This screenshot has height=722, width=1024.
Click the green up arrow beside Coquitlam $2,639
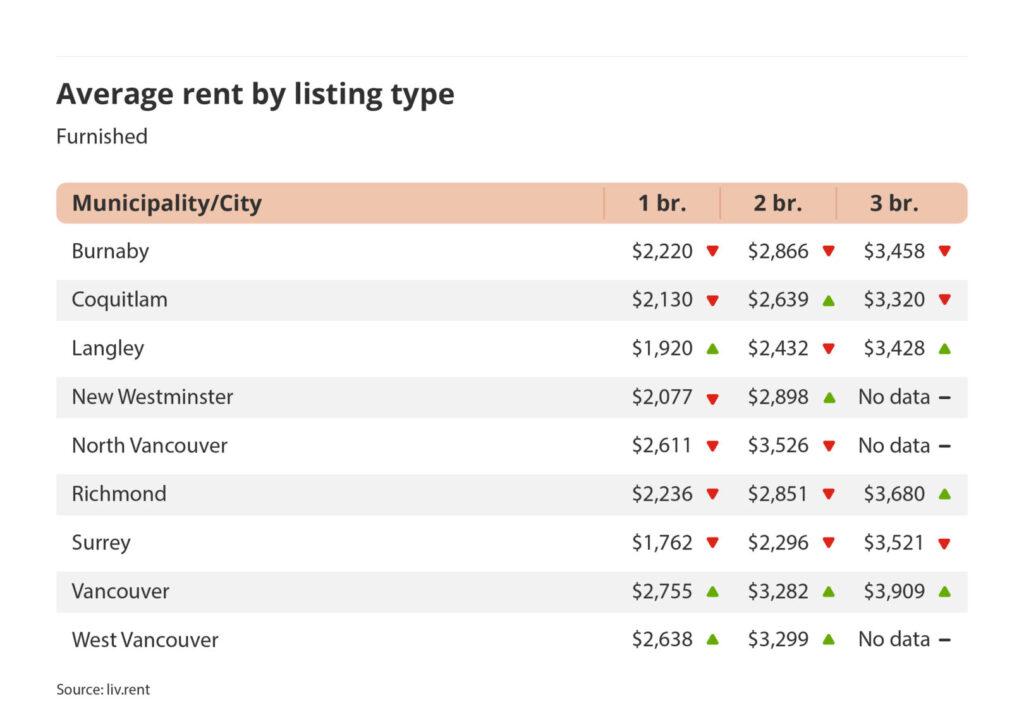click(x=828, y=300)
